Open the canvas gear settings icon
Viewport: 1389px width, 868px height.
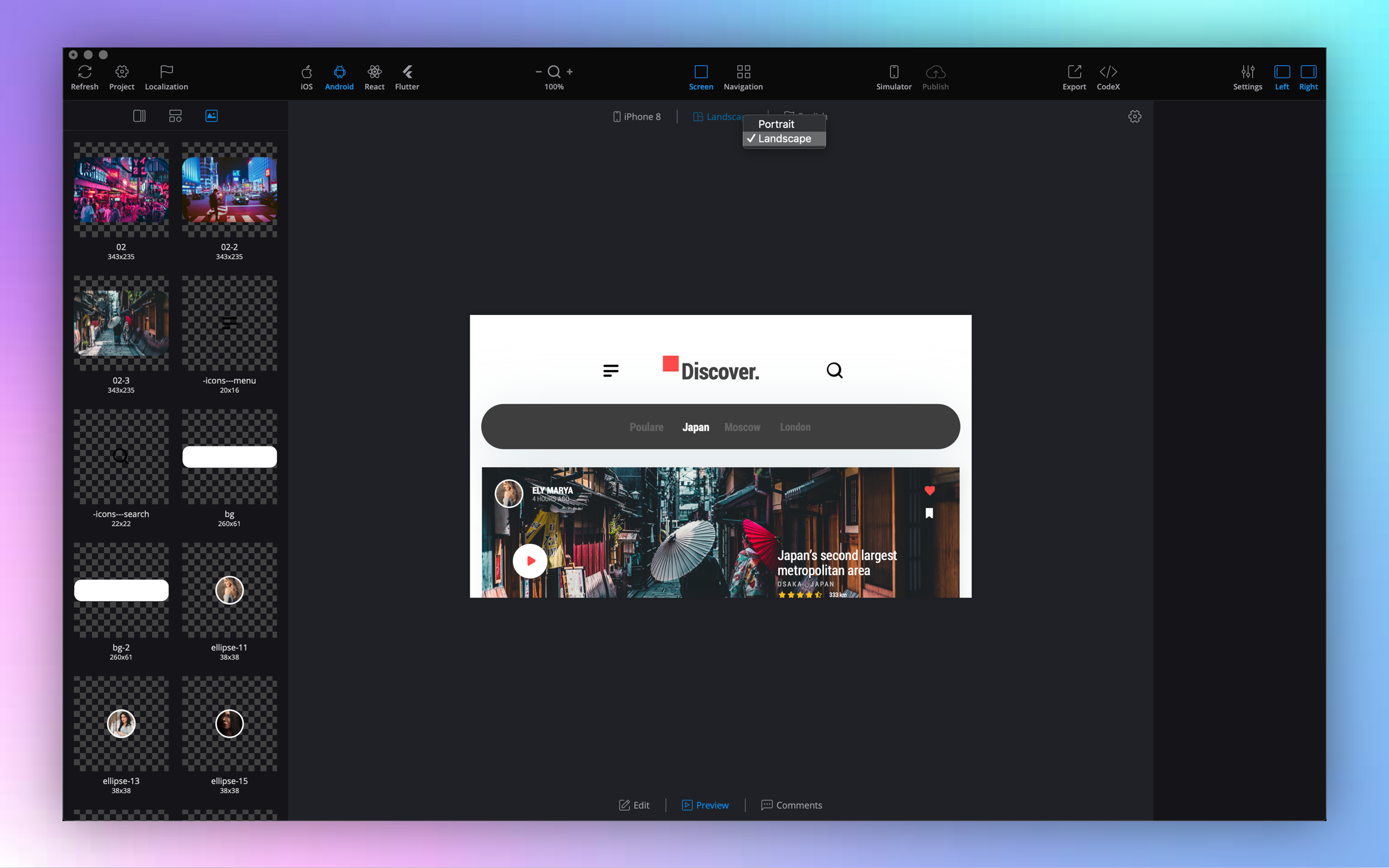[1134, 116]
